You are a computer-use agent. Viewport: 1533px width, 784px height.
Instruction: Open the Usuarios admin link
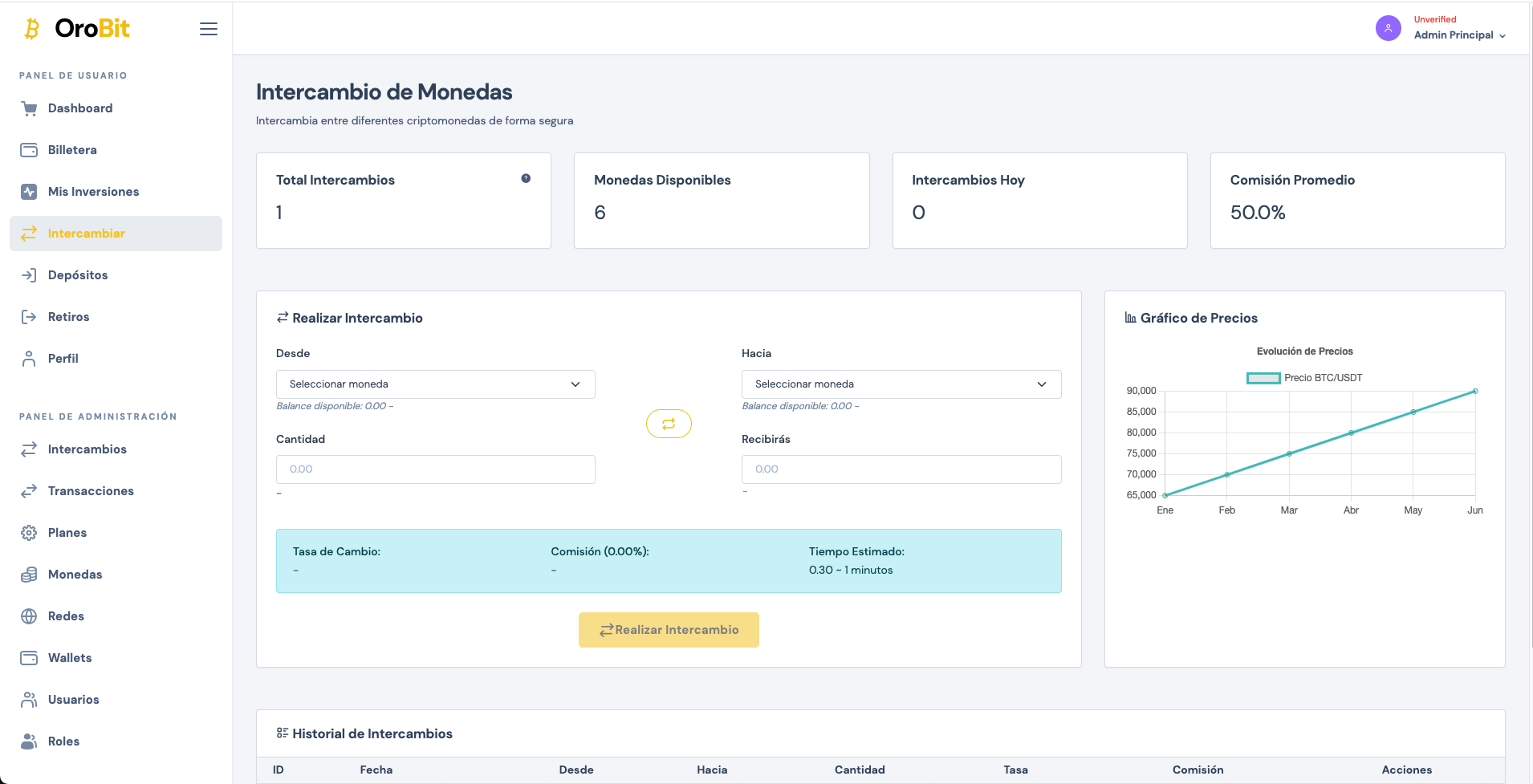coord(116,700)
